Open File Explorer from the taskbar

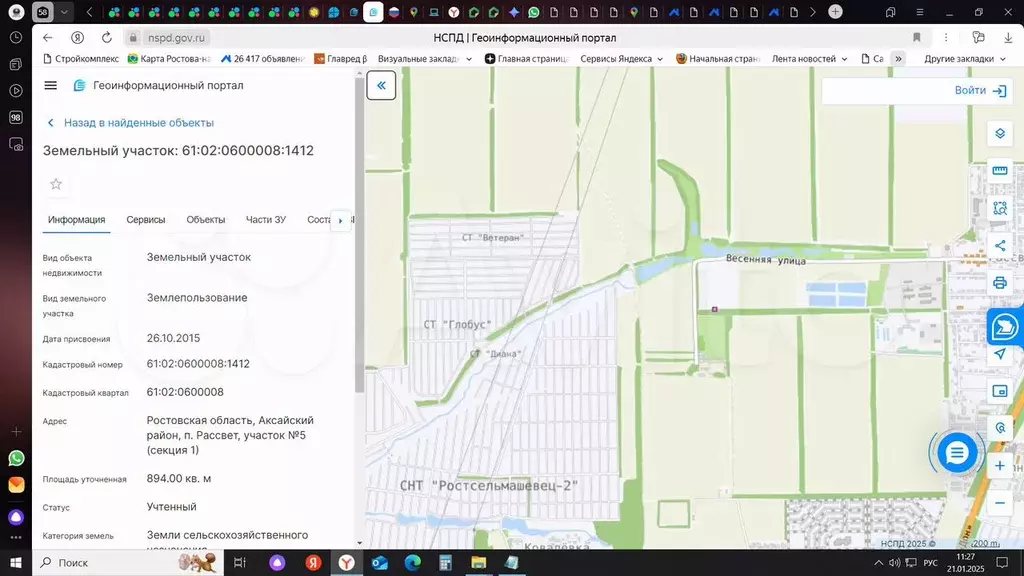478,563
